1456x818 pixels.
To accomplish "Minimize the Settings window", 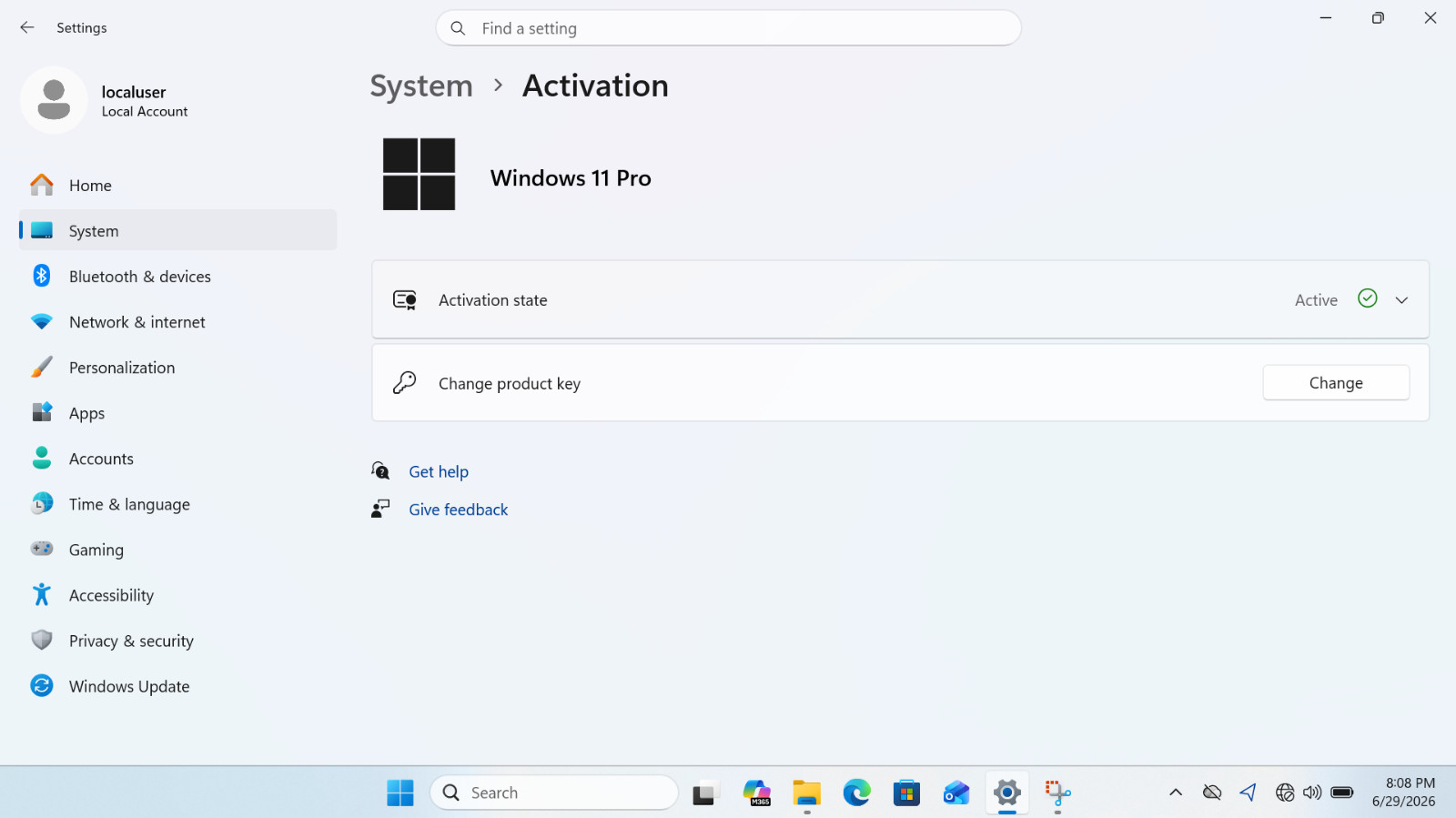I will [x=1326, y=18].
